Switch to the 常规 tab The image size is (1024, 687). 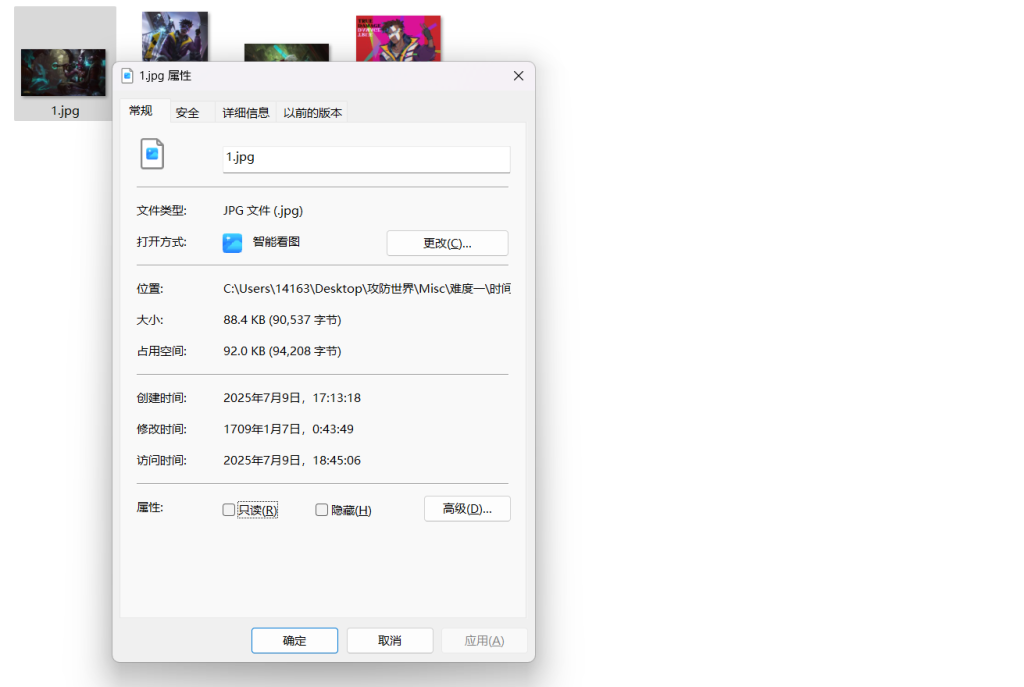pyautogui.click(x=141, y=111)
